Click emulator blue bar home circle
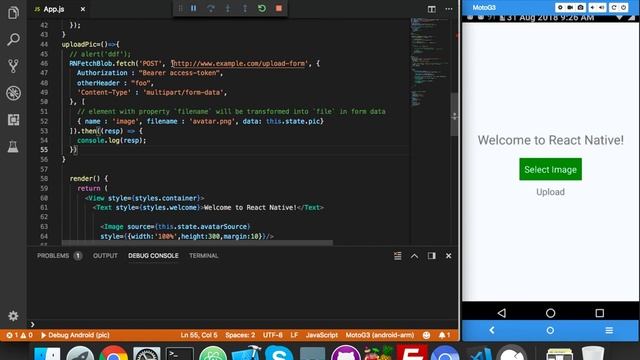This screenshot has width=640, height=360. [x=550, y=330]
